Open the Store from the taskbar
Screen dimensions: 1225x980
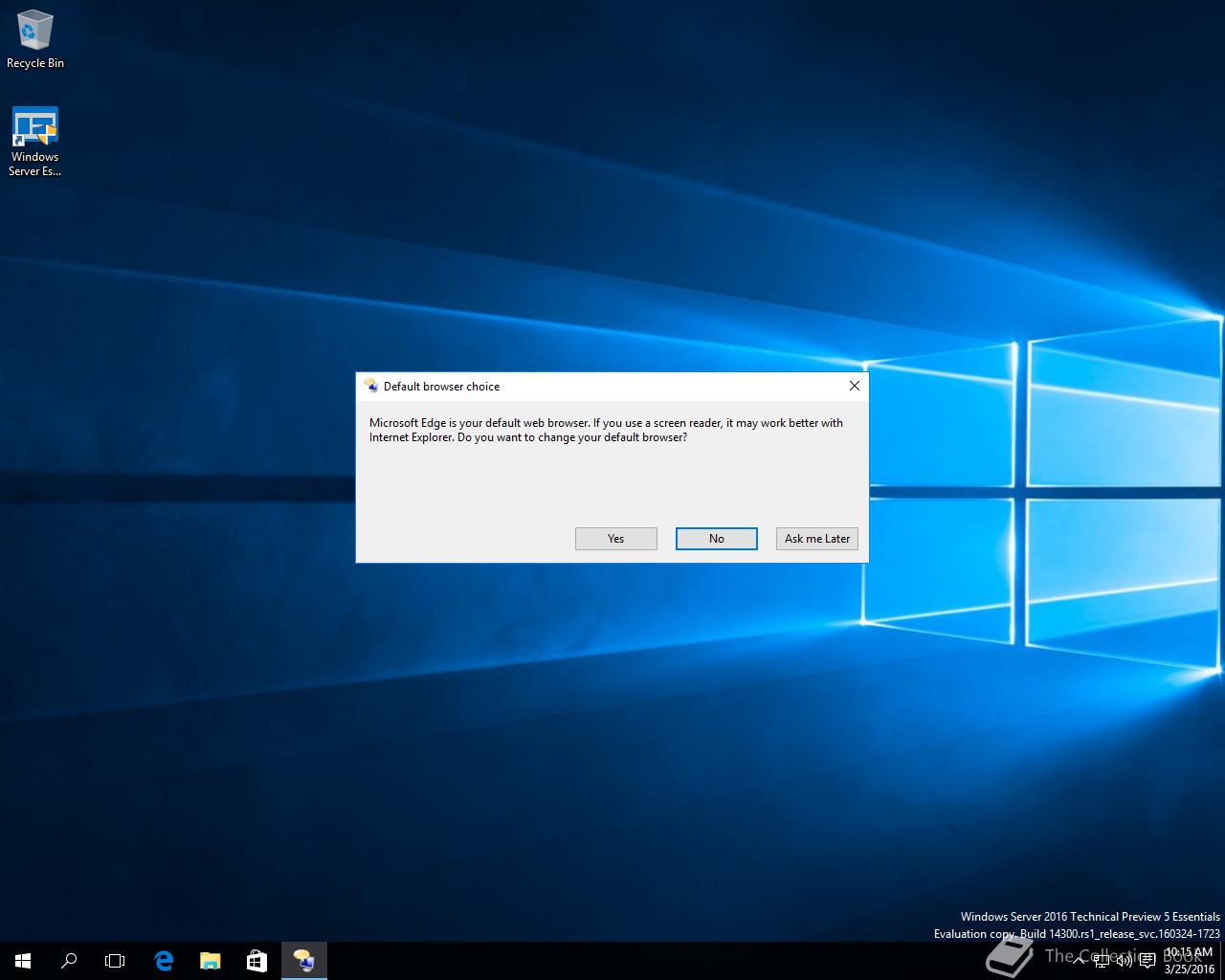click(256, 961)
